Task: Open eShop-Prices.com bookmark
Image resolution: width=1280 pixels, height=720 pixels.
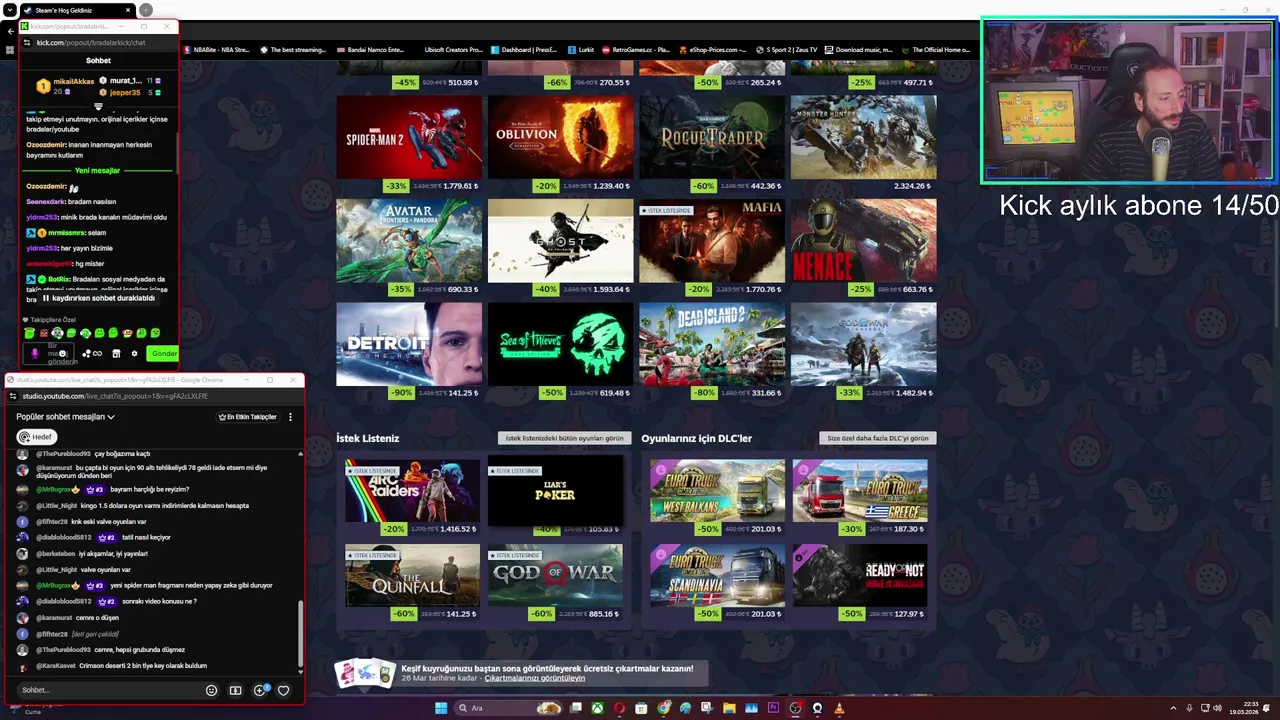Action: [712, 49]
